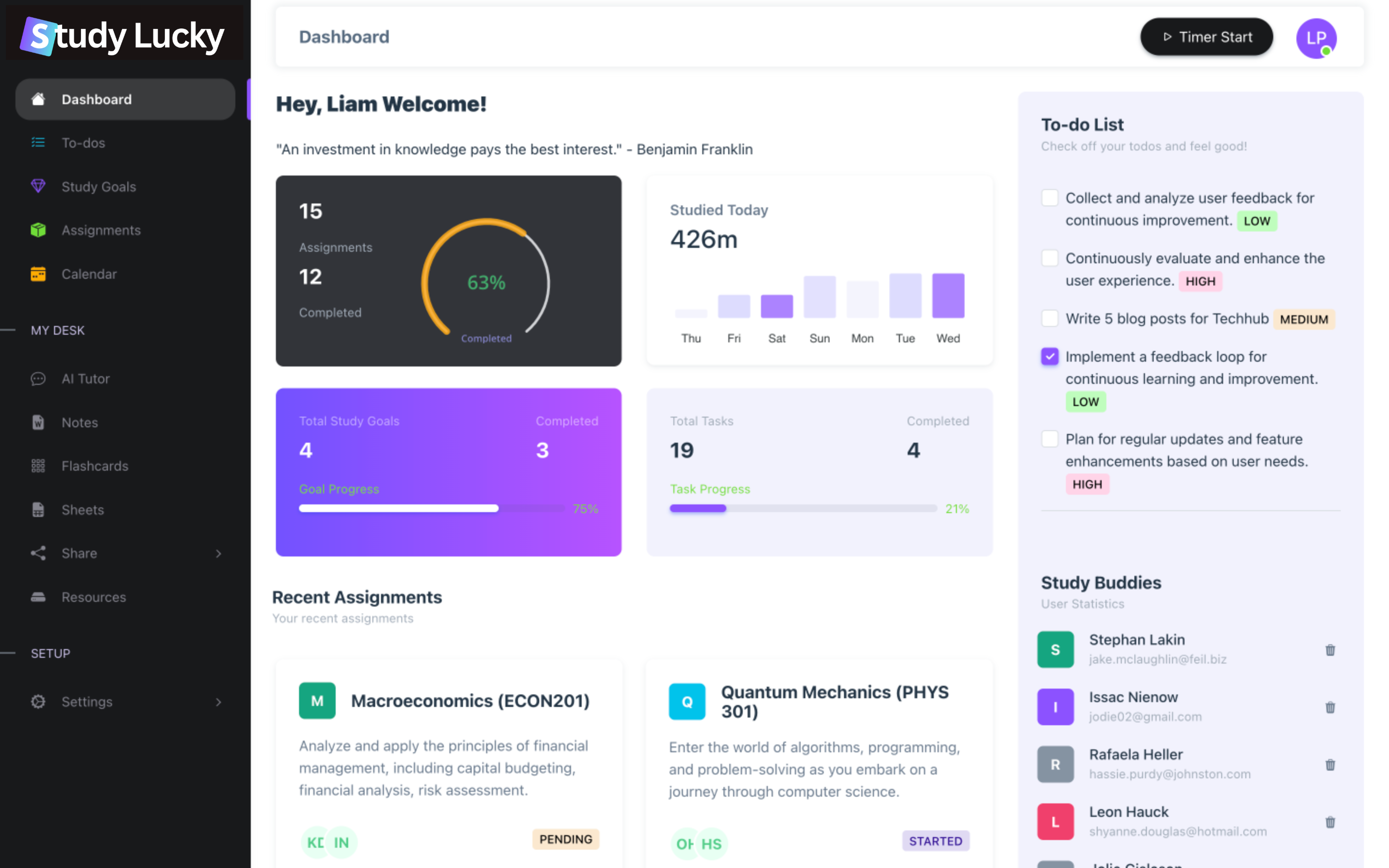Expand the Share sidebar menu

tap(218, 553)
